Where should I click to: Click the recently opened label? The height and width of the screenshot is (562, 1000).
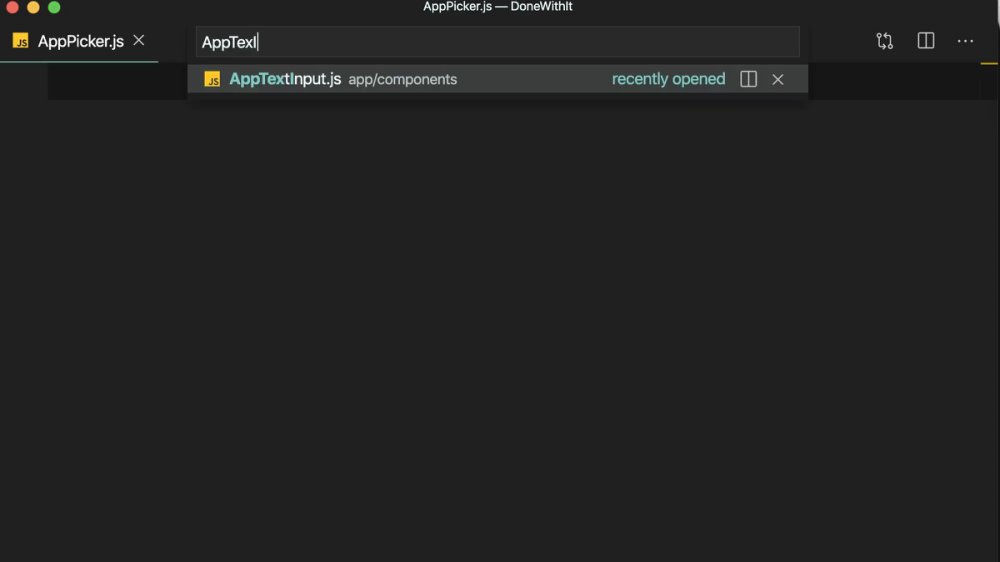click(x=668, y=79)
